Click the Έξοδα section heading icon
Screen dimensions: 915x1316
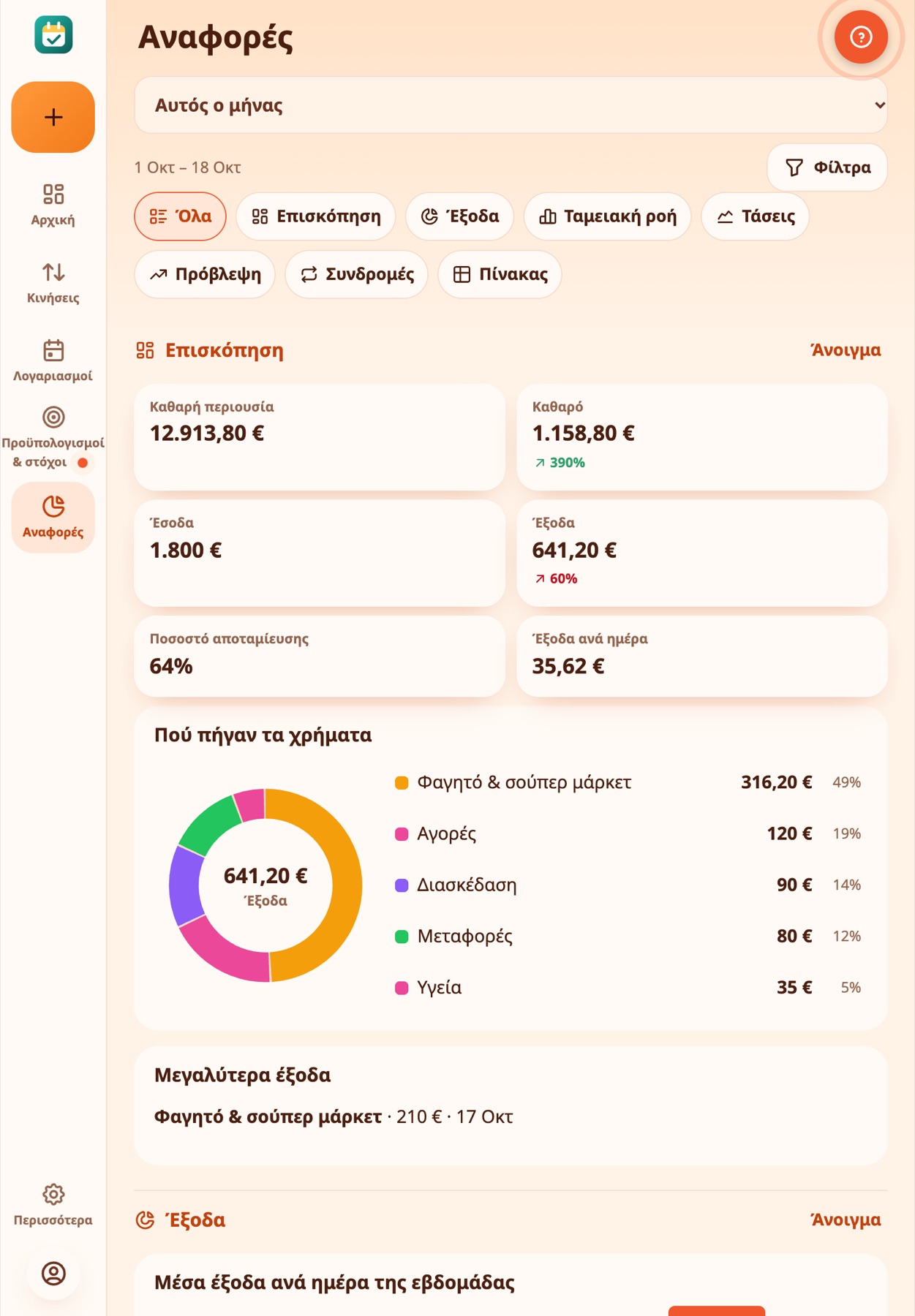click(145, 1219)
